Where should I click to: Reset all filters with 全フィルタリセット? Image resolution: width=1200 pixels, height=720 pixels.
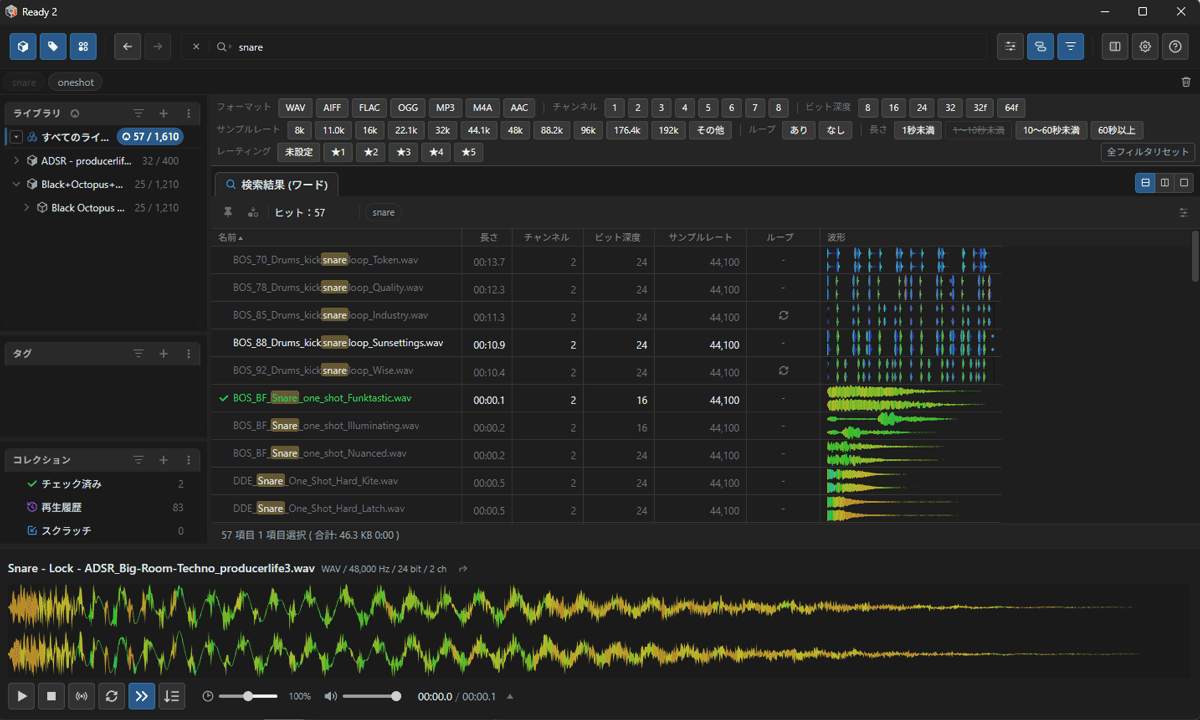point(1148,152)
